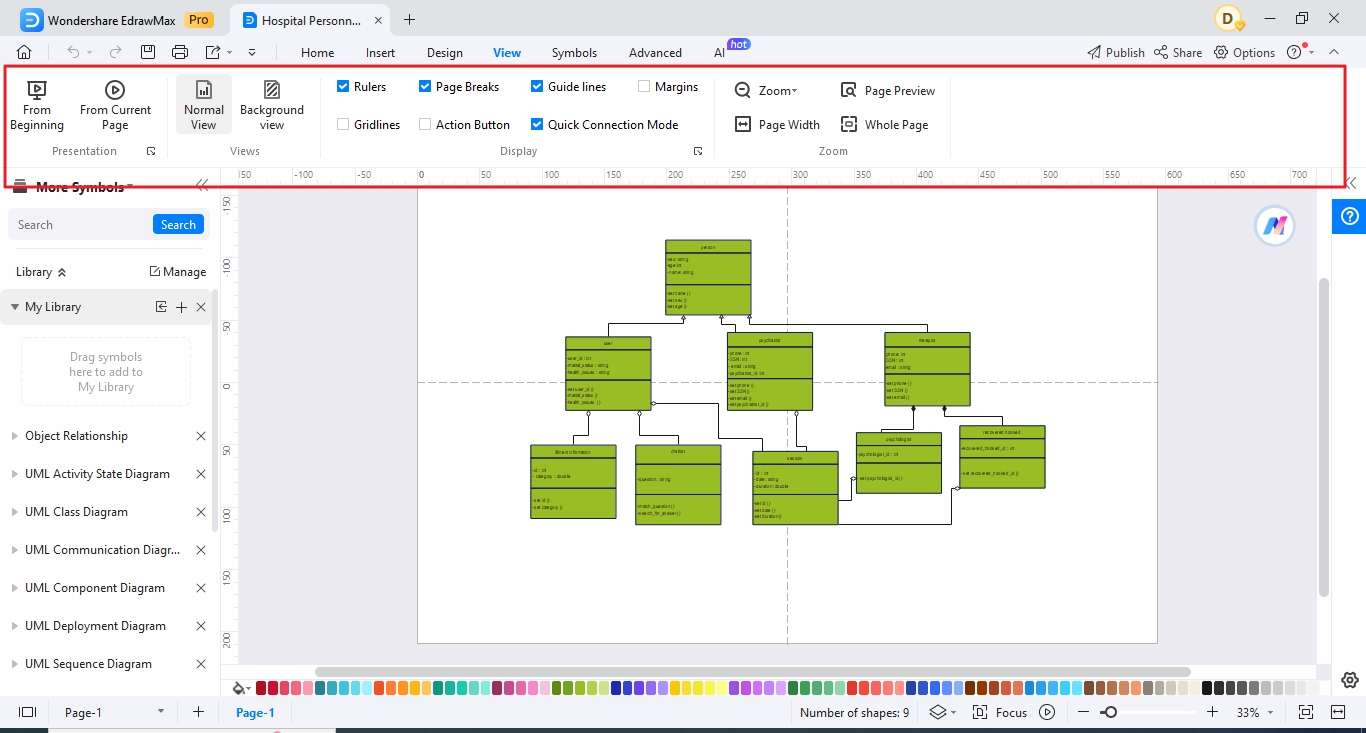Screen dimensions: 1366x733
Task: Click the Export icon
Action: point(213,52)
